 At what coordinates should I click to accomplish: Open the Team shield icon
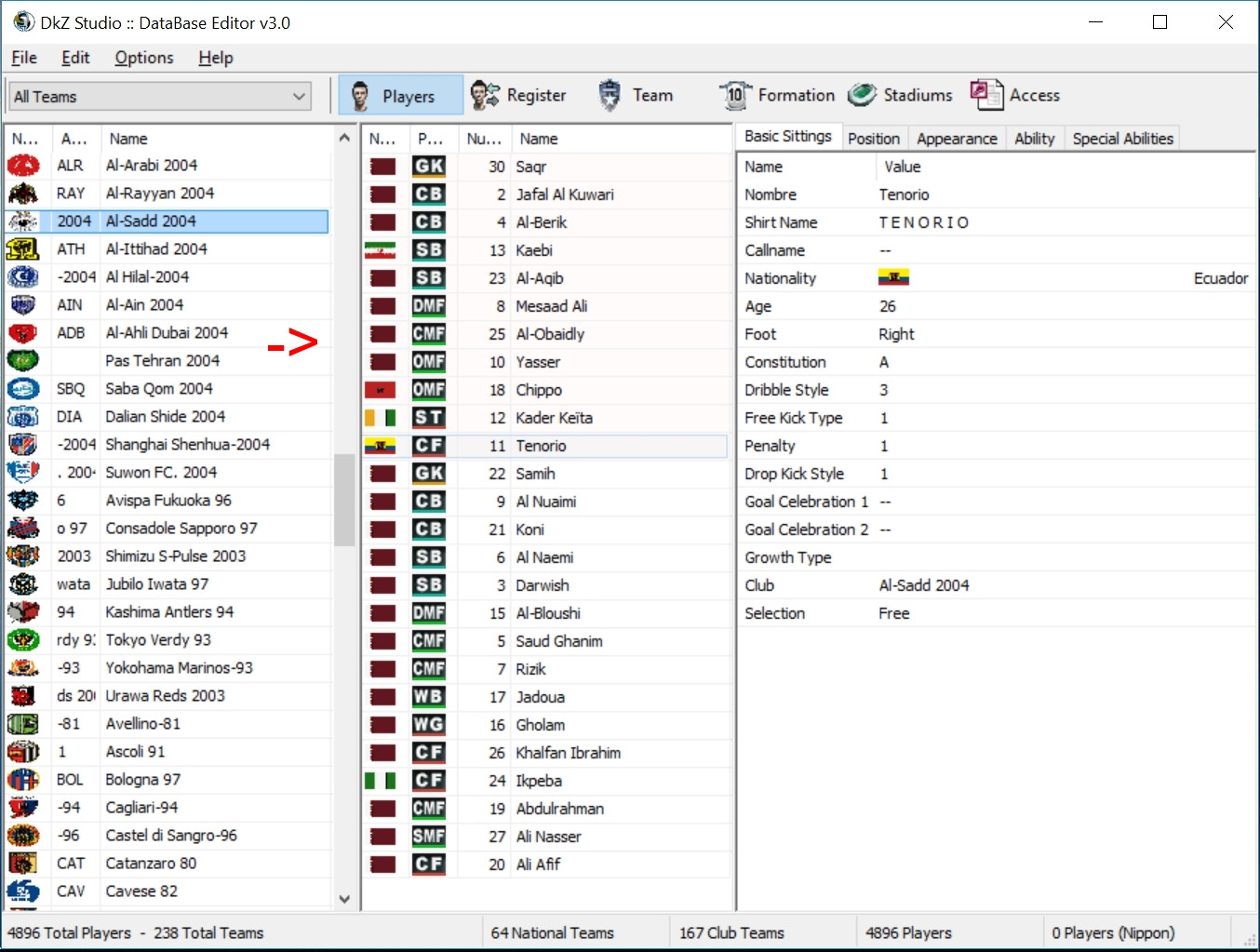610,95
